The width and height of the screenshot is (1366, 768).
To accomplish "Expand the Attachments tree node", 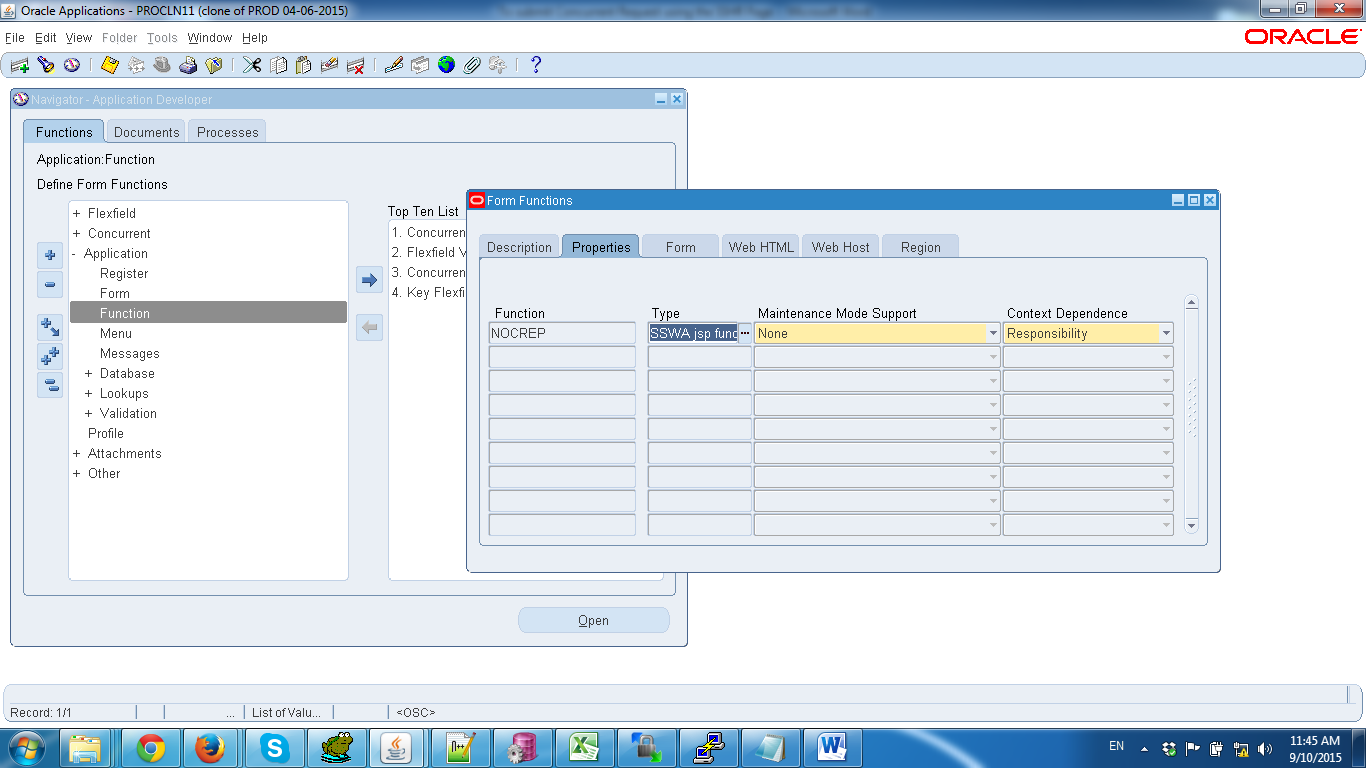I will click(x=77, y=453).
